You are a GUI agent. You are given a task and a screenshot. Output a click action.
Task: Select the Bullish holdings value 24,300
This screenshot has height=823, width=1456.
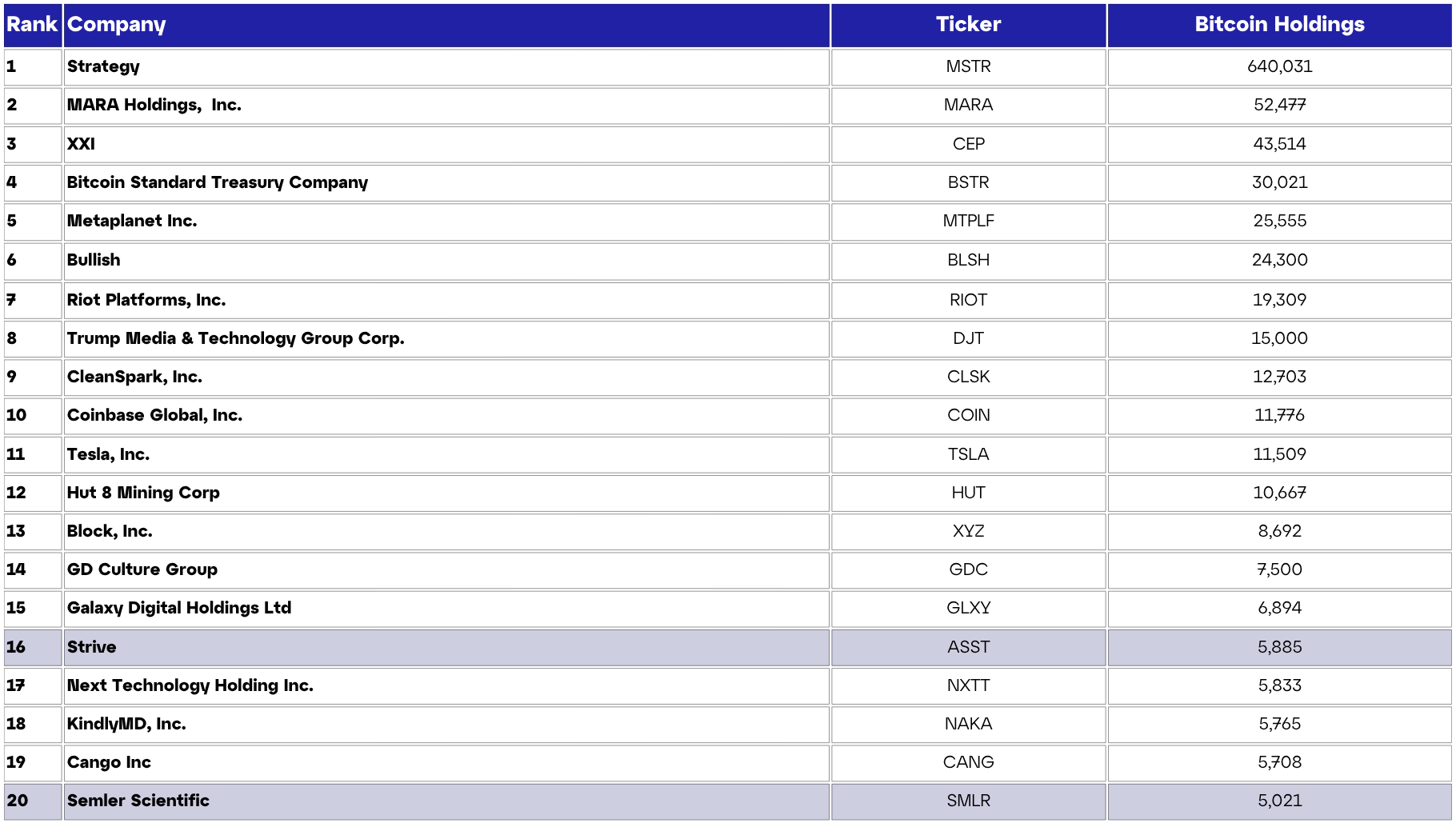(1279, 261)
